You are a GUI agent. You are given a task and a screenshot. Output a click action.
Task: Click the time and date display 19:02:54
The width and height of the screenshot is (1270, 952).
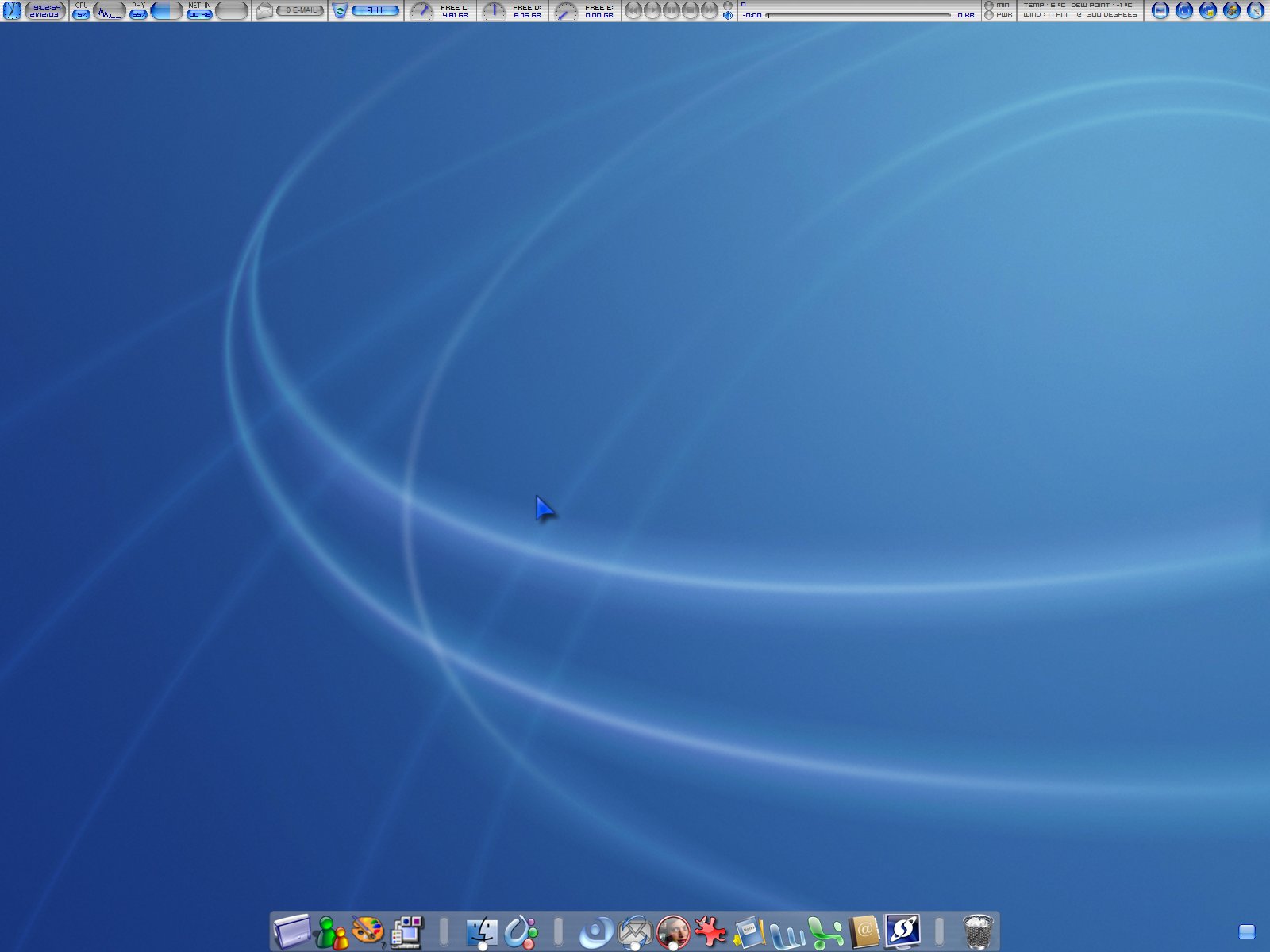click(x=45, y=10)
